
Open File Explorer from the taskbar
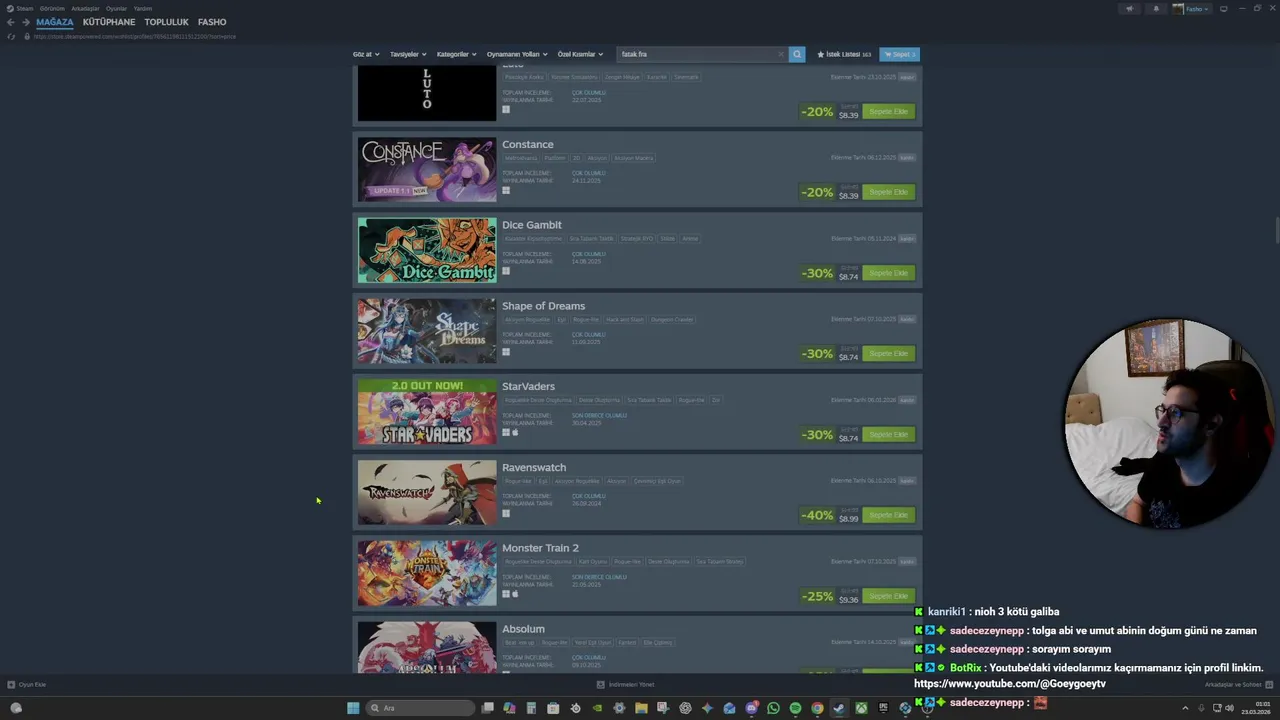(641, 708)
